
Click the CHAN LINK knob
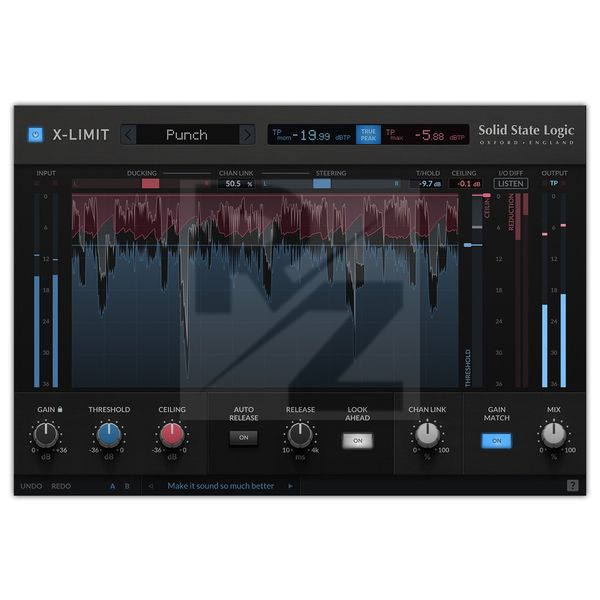point(427,435)
